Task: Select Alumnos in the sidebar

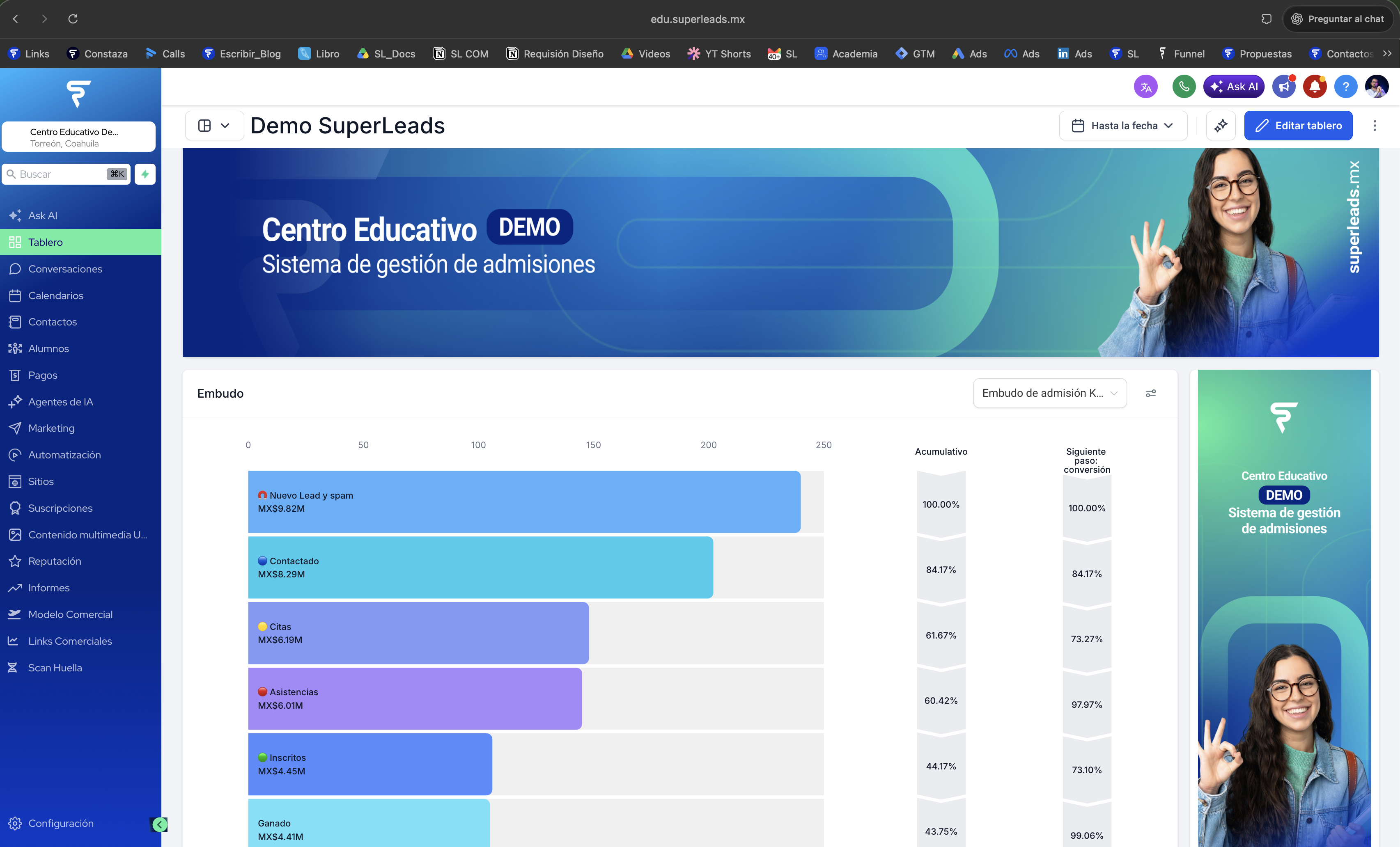Action: pyautogui.click(x=81, y=348)
